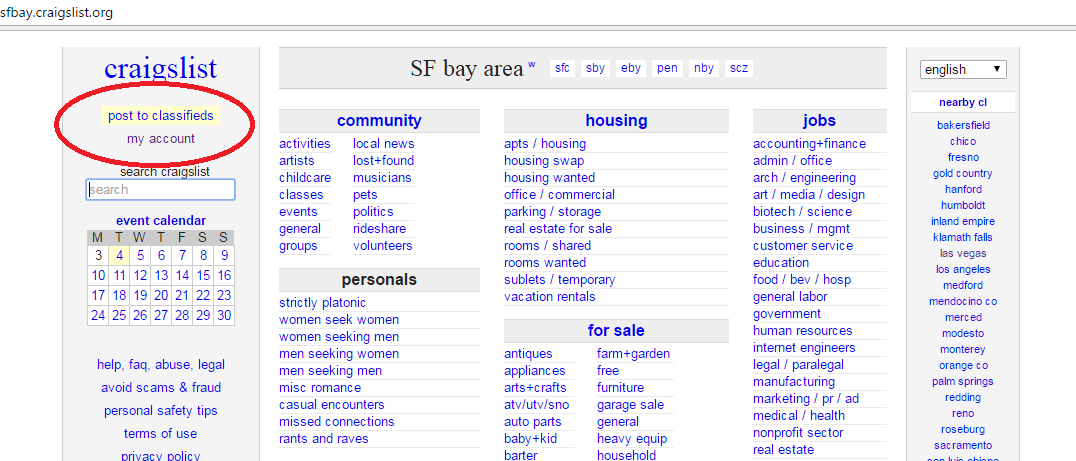
Task: Switch to the sfc subarea
Action: pyautogui.click(x=562, y=68)
